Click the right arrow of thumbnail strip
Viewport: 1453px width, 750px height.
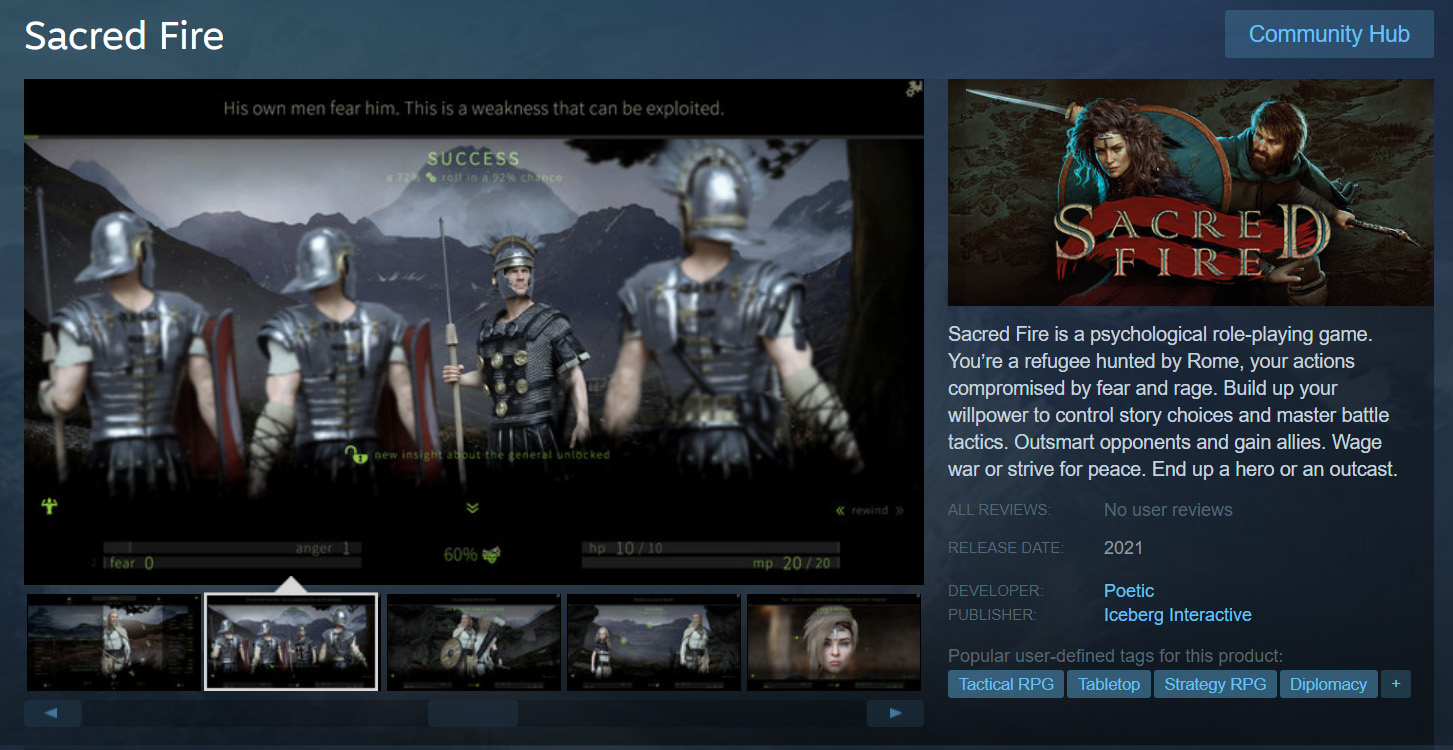click(895, 713)
